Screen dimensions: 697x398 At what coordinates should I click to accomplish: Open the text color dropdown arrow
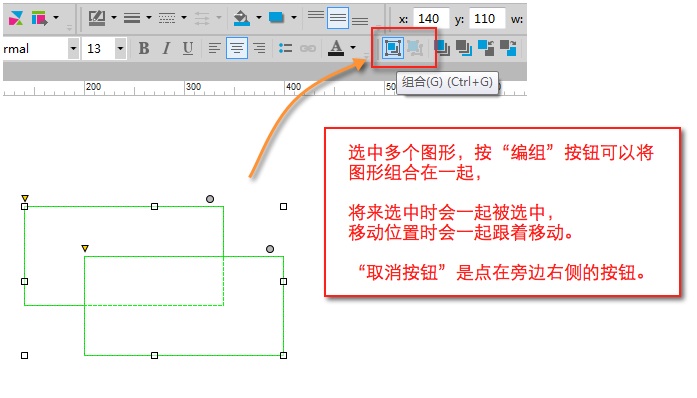pos(353,48)
